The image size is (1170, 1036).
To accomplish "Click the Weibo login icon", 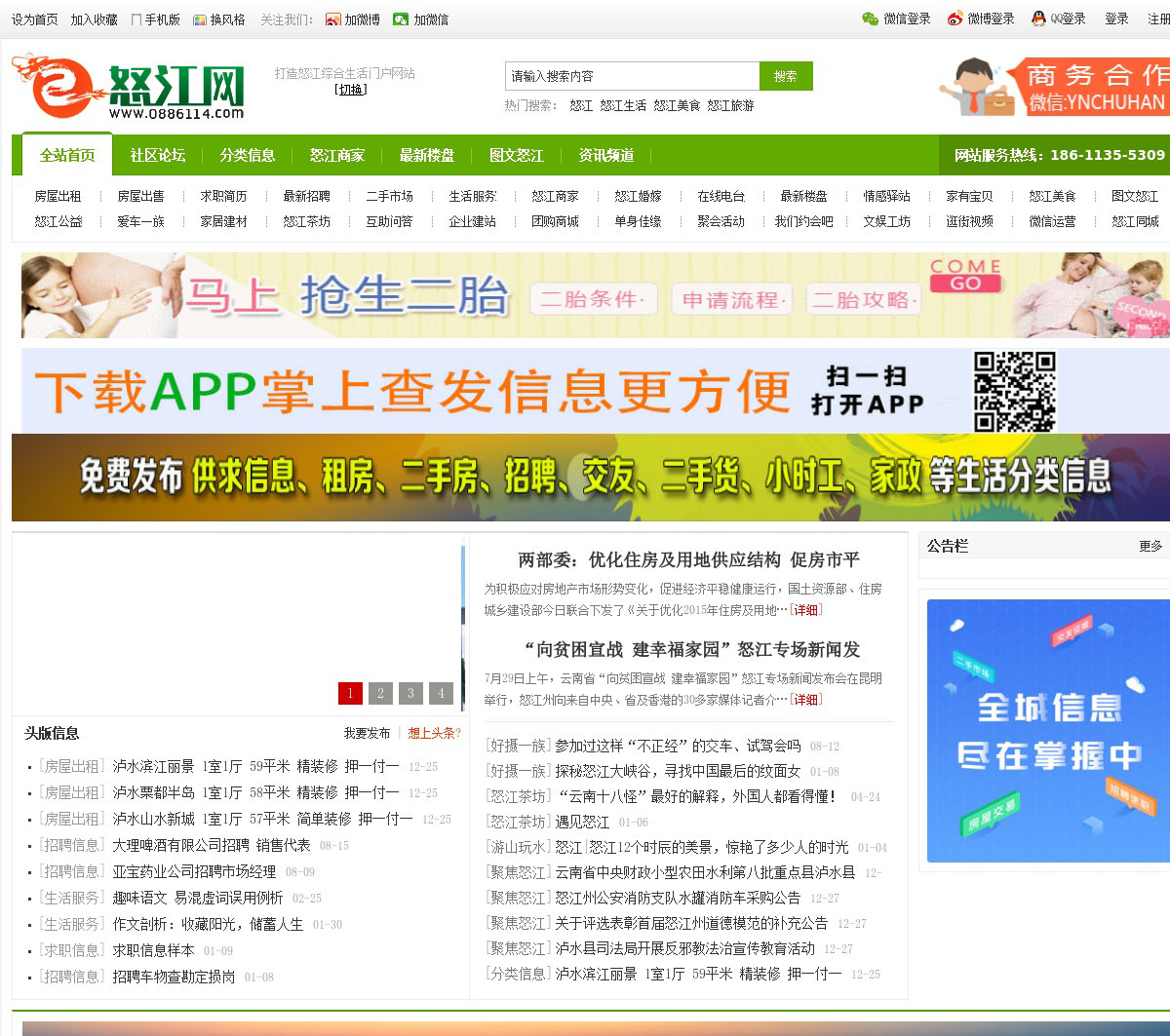I will click(955, 19).
